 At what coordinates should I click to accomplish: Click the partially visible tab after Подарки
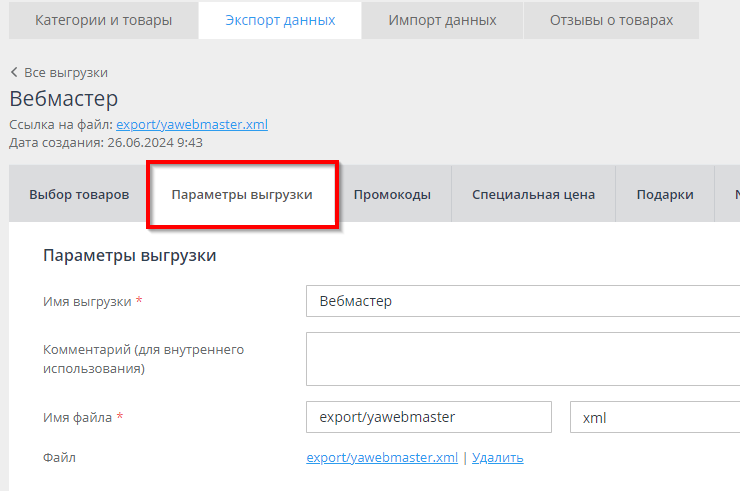[x=730, y=195]
